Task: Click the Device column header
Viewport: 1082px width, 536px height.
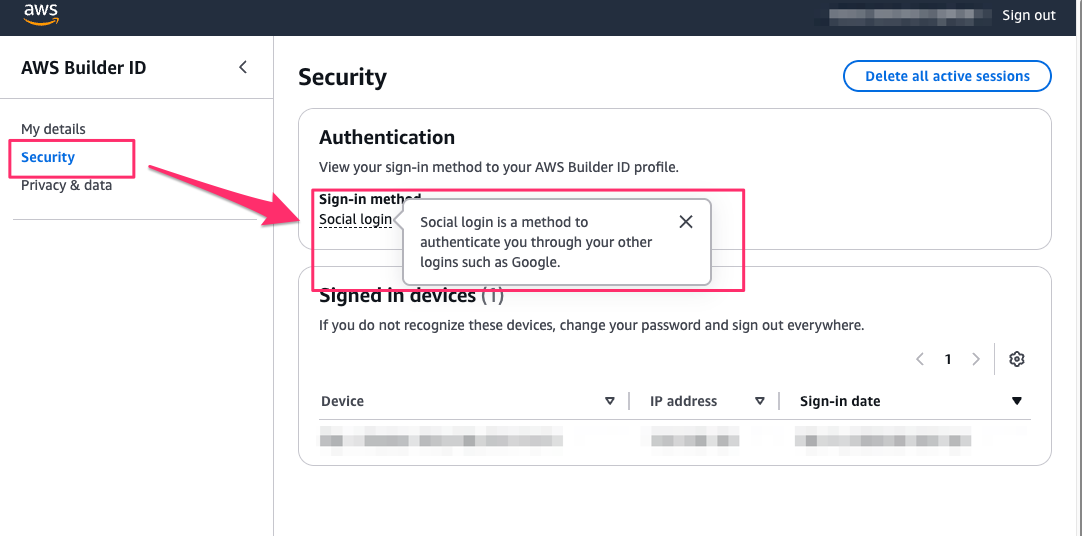Action: coord(342,402)
